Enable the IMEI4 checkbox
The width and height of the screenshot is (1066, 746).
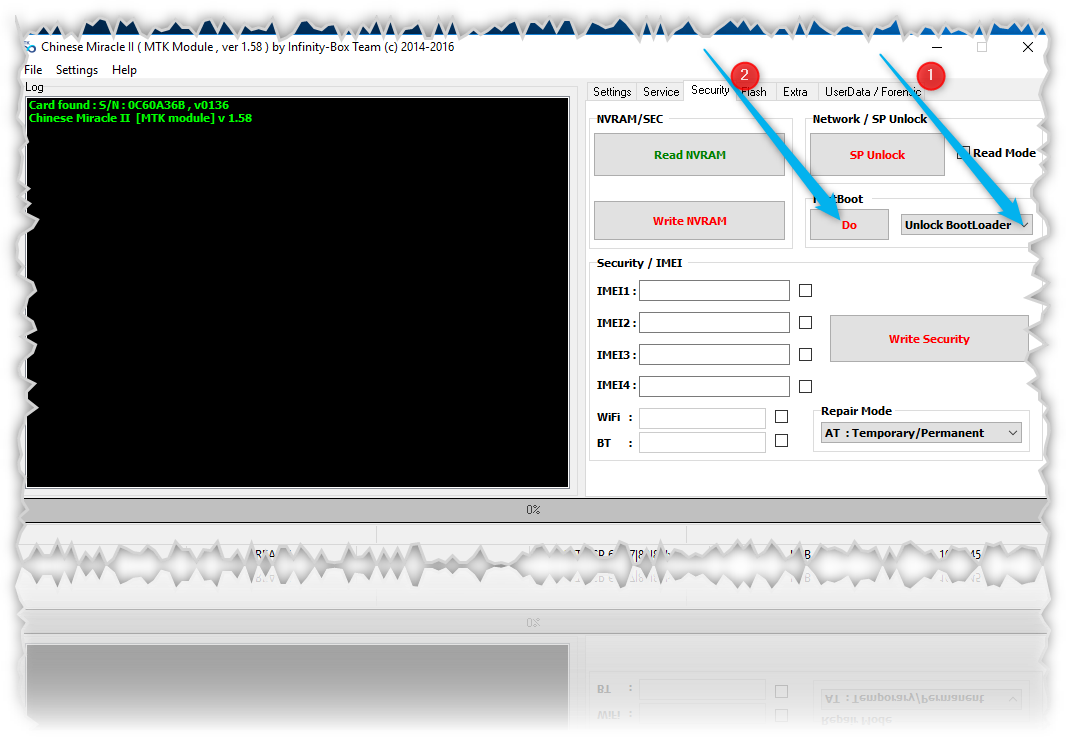[x=806, y=386]
